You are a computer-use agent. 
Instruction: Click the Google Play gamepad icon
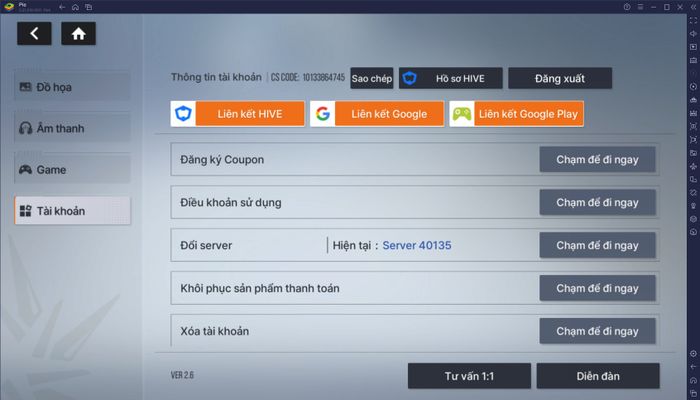click(x=462, y=114)
